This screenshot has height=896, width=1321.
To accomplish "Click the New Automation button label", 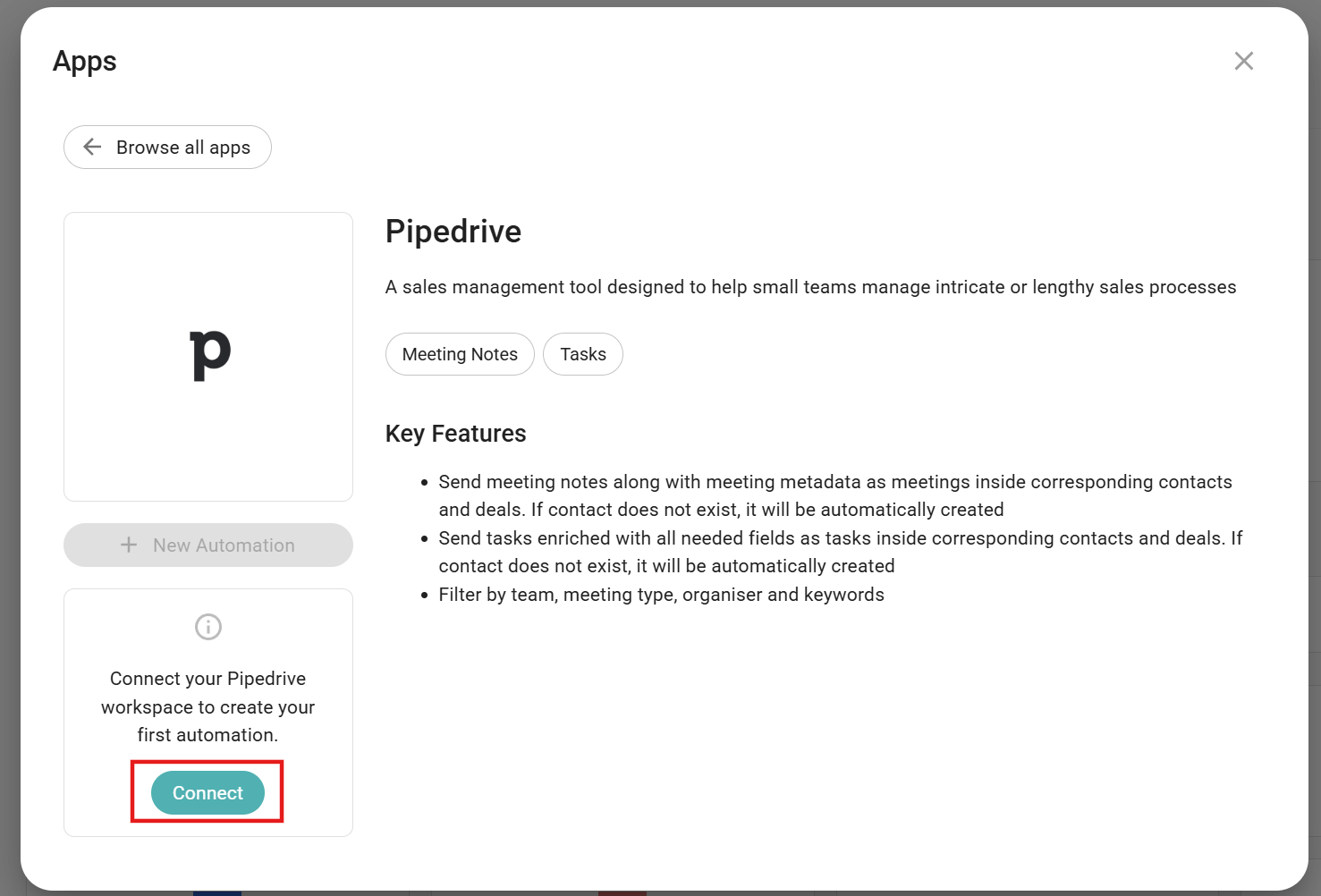I will pyautogui.click(x=224, y=545).
